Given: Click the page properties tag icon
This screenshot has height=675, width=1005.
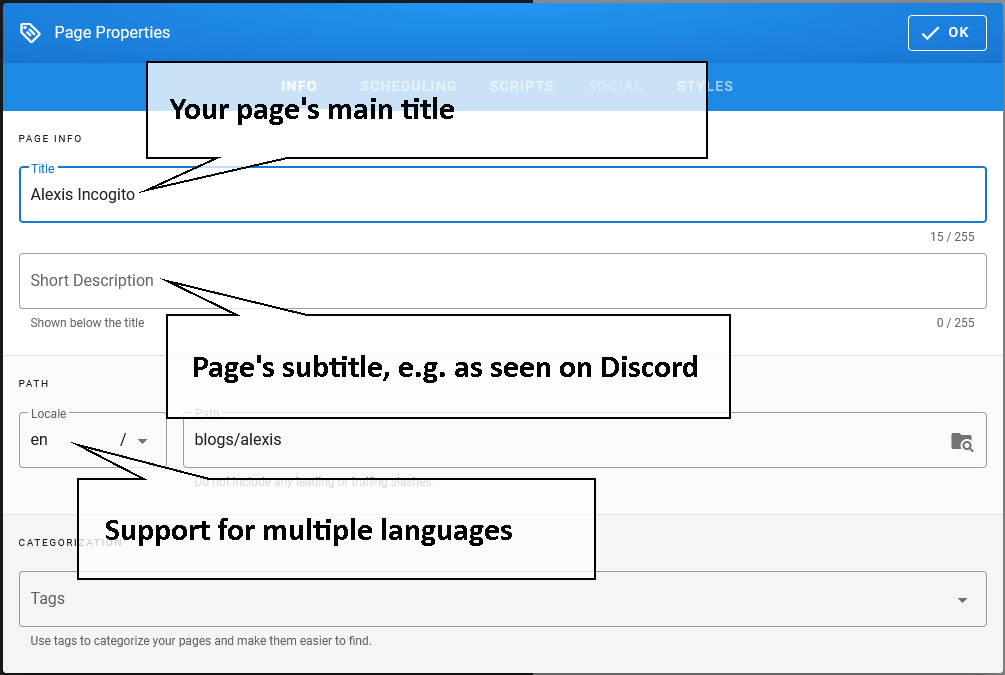Looking at the screenshot, I should point(30,33).
